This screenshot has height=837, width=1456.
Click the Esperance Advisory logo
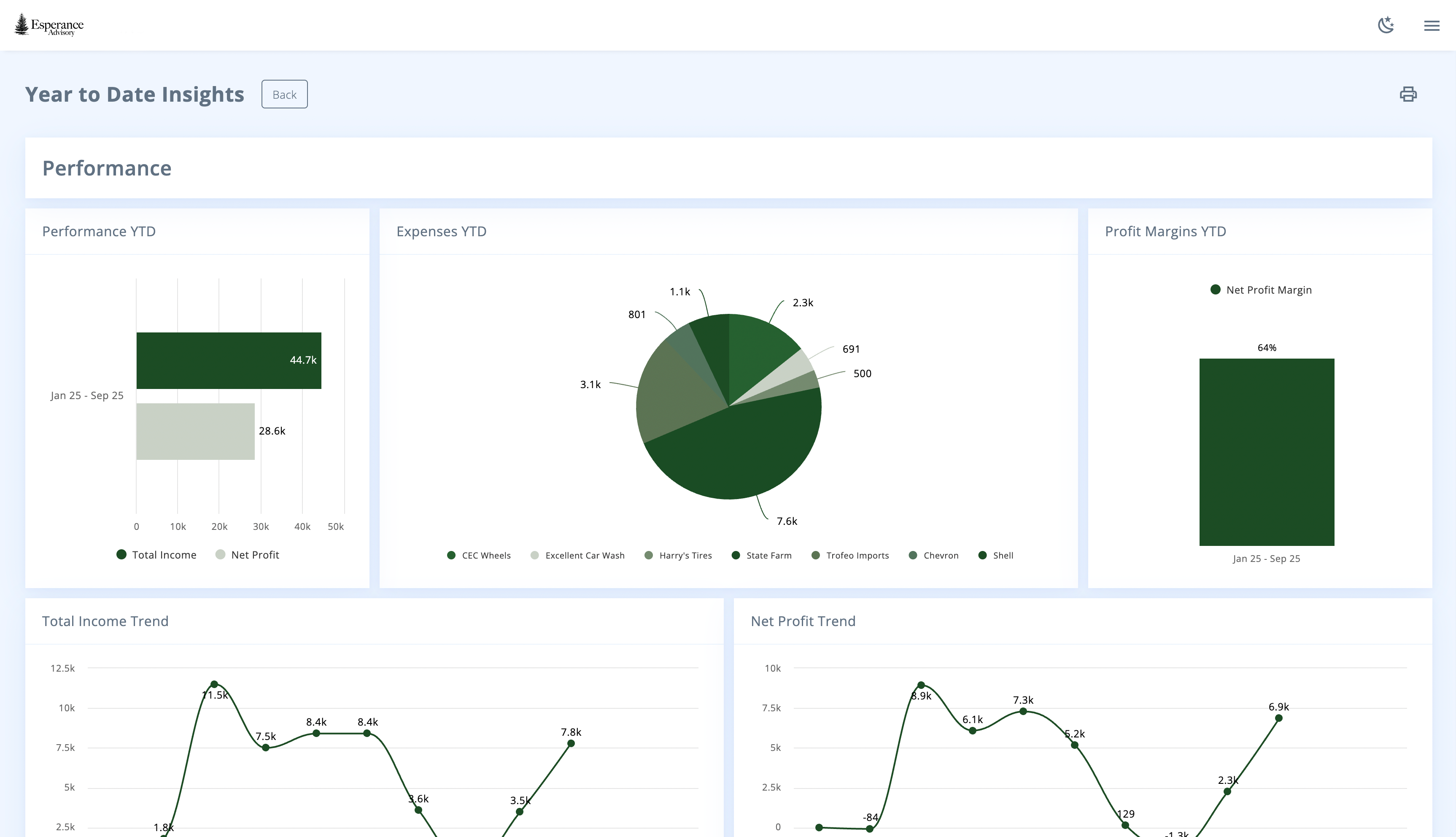[x=49, y=25]
